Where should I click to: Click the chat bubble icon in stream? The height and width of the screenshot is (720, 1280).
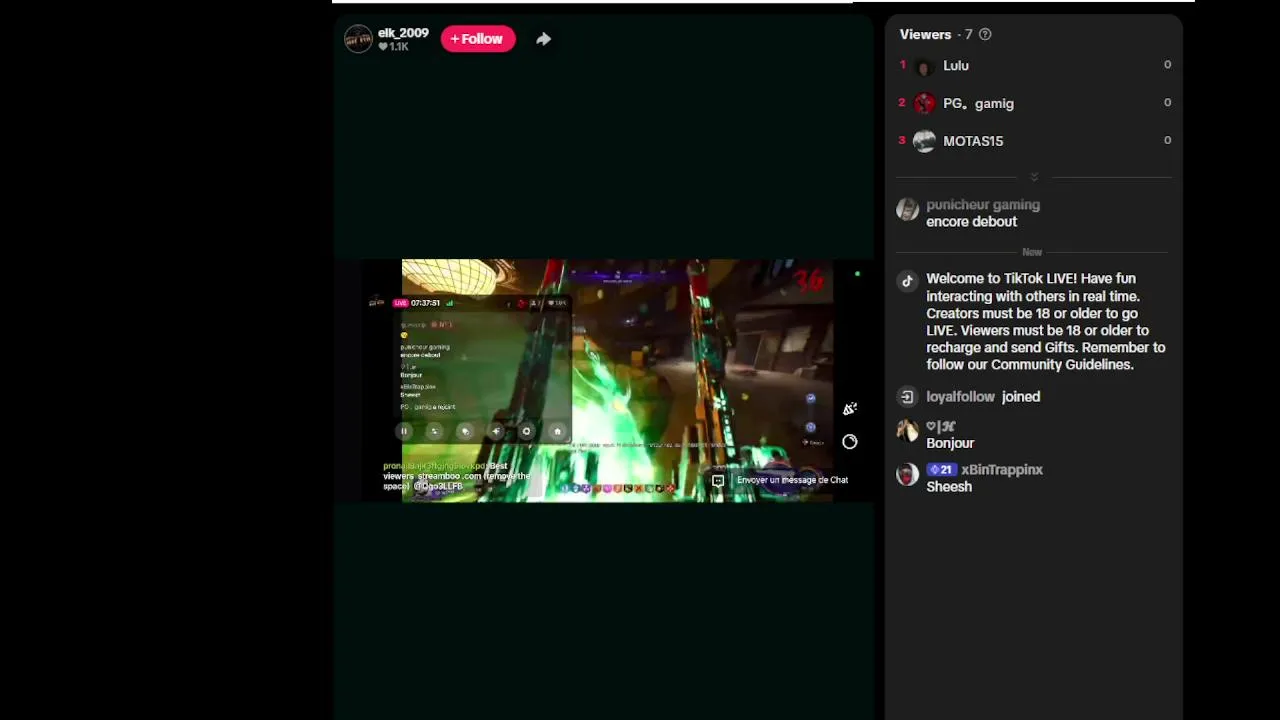[x=718, y=481]
